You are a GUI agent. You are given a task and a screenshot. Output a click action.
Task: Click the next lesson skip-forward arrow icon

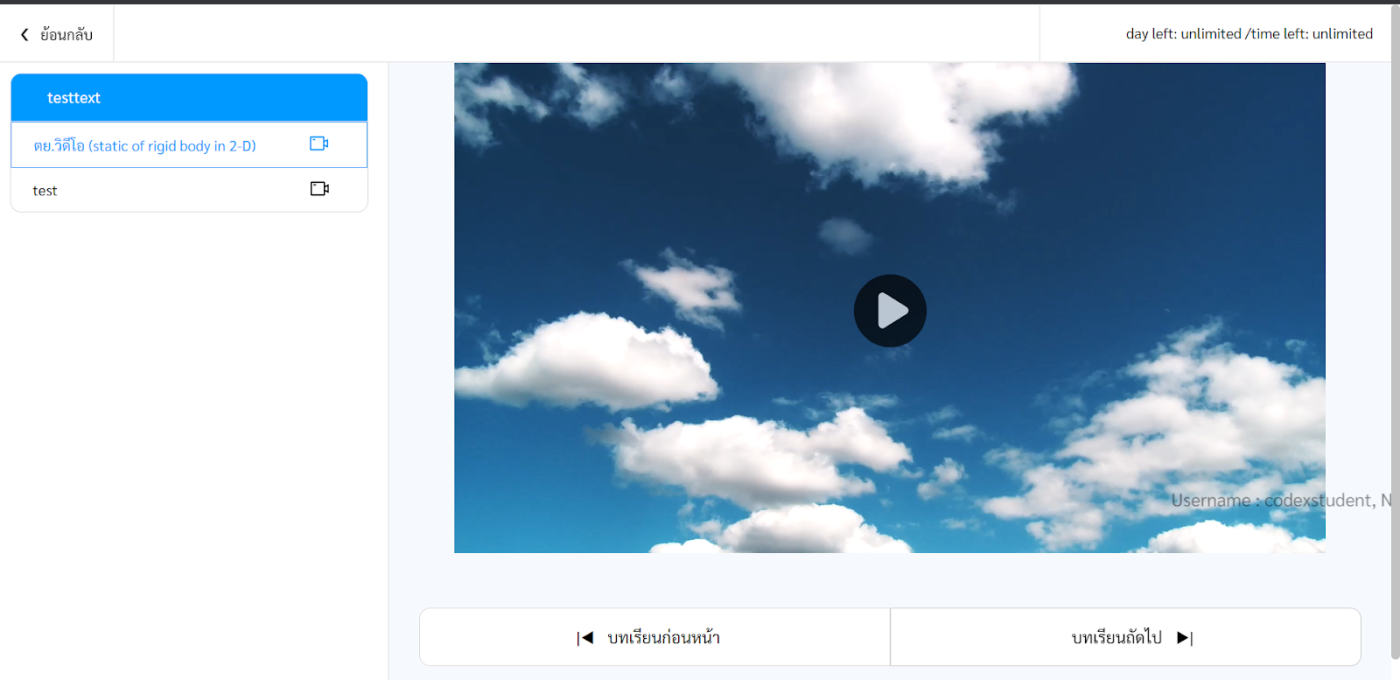1184,638
